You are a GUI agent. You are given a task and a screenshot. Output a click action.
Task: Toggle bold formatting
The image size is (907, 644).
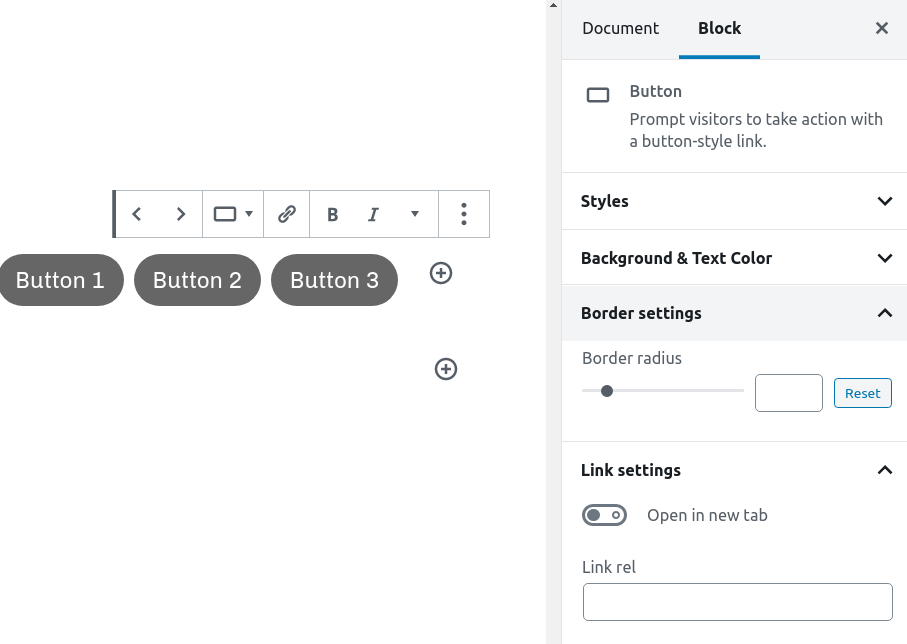coord(332,214)
